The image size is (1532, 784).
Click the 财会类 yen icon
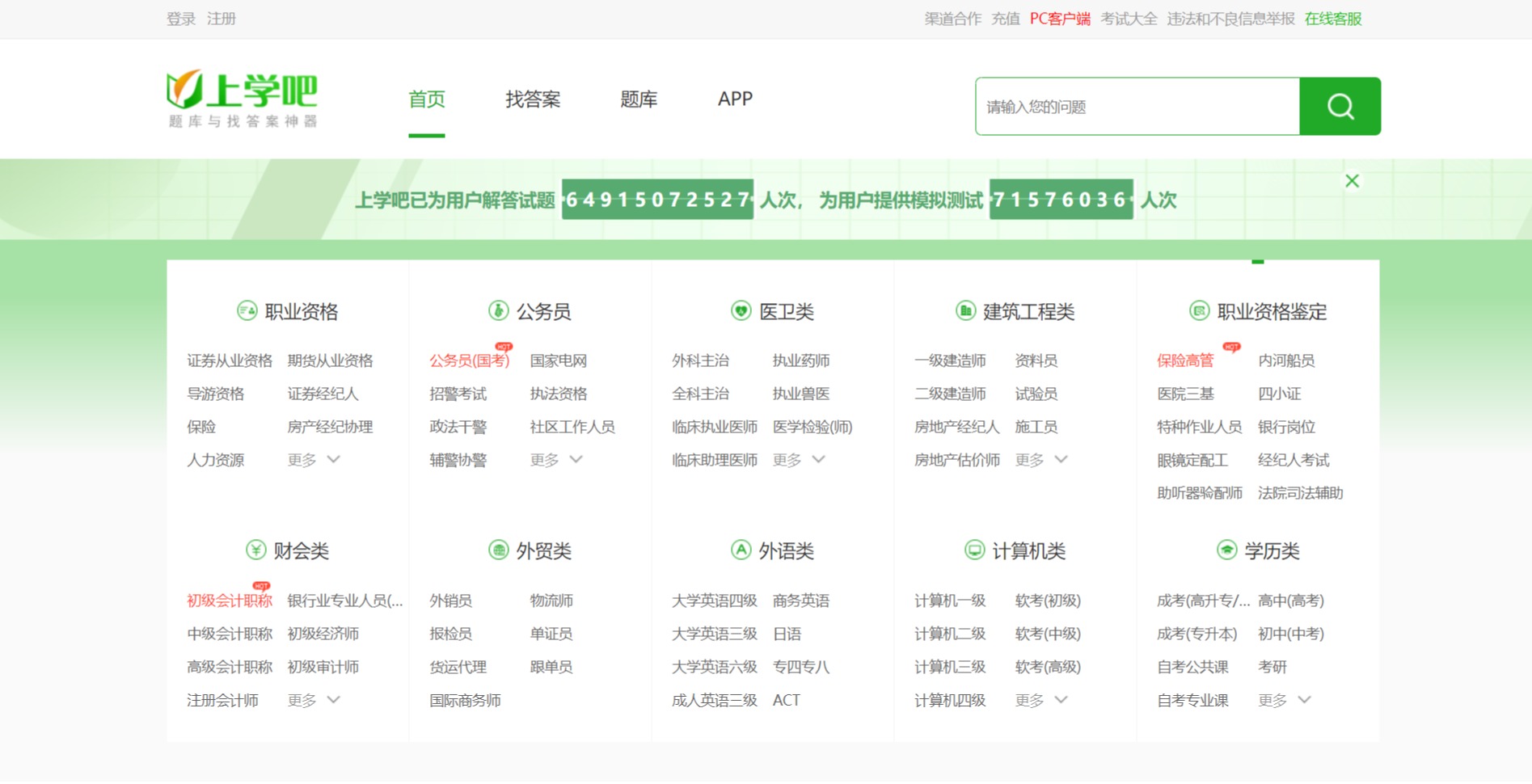click(x=255, y=550)
